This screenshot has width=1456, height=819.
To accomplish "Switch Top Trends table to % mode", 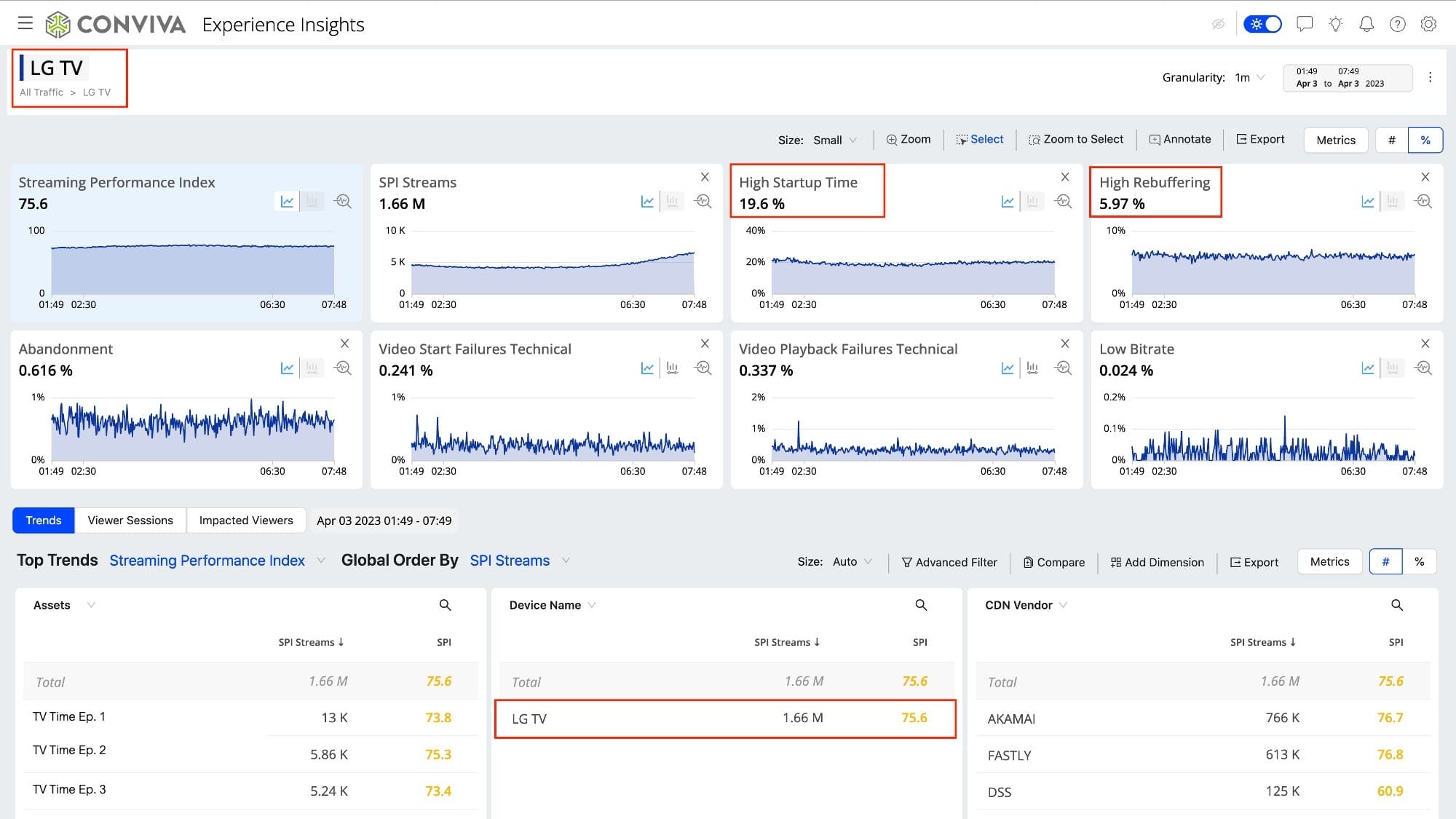I will 1419,561.
